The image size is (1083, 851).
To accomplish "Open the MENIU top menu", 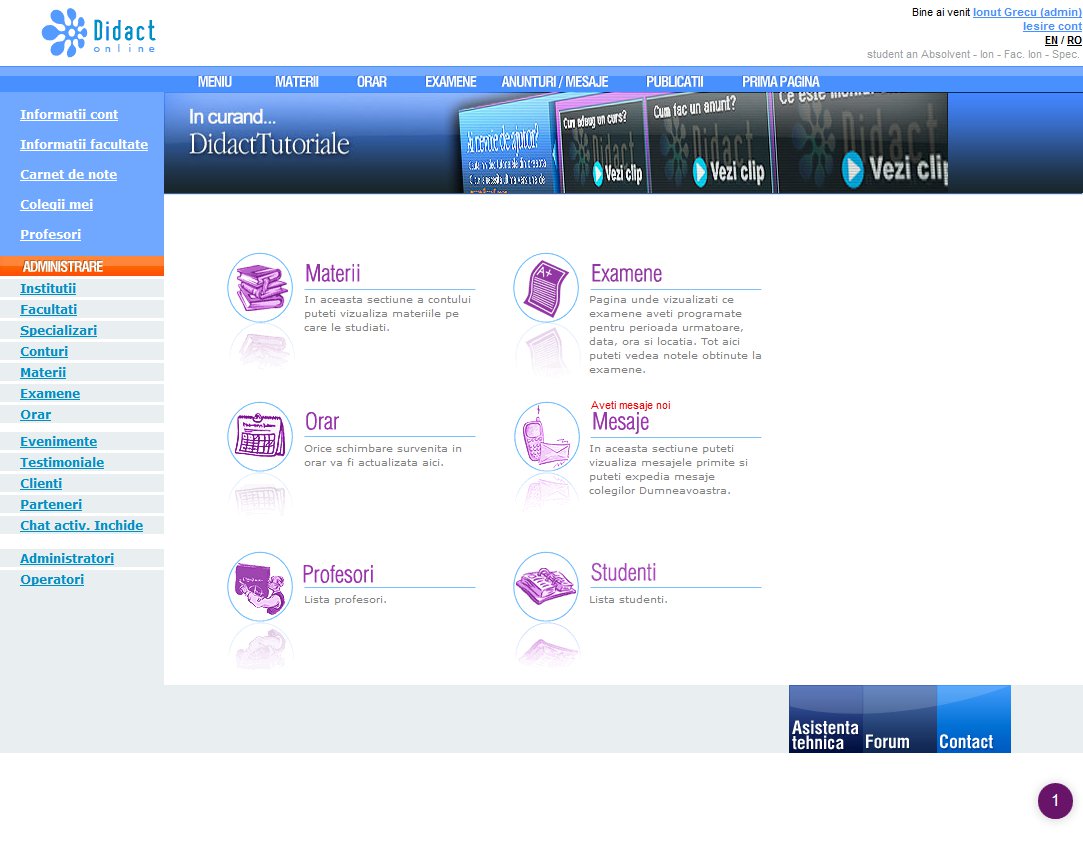I will click(x=215, y=82).
